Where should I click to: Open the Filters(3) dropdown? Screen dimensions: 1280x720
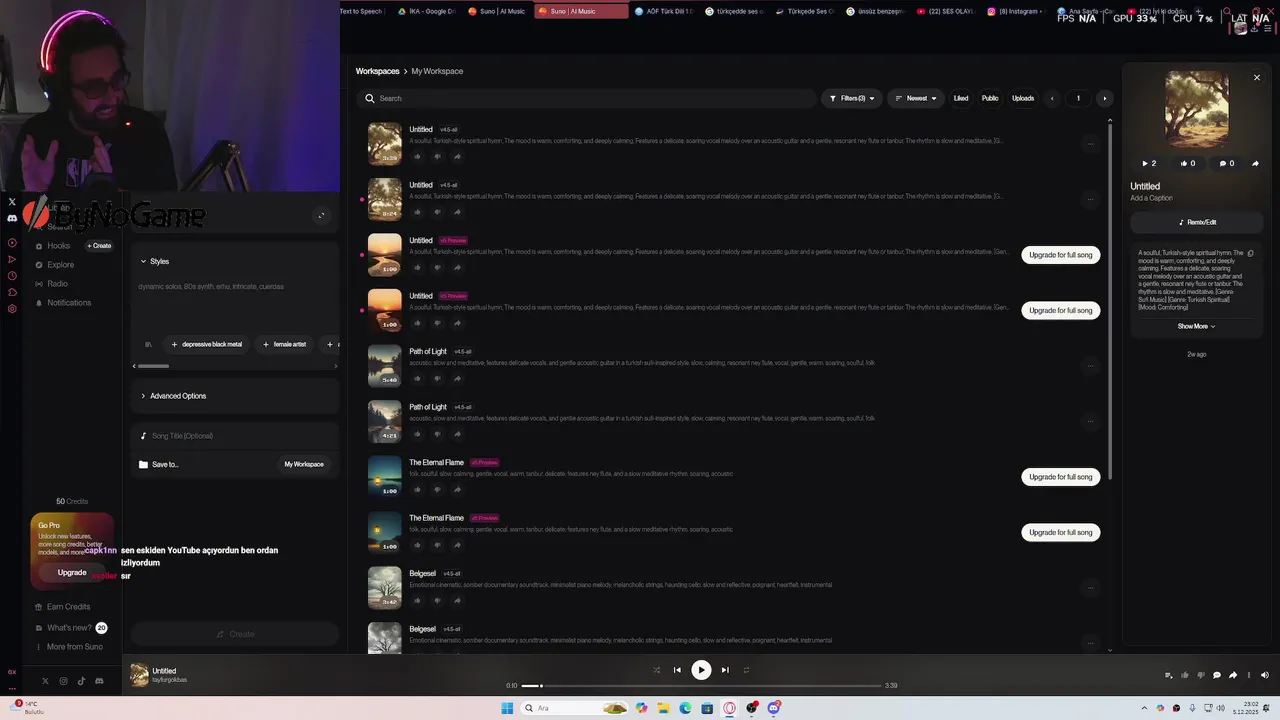click(852, 98)
